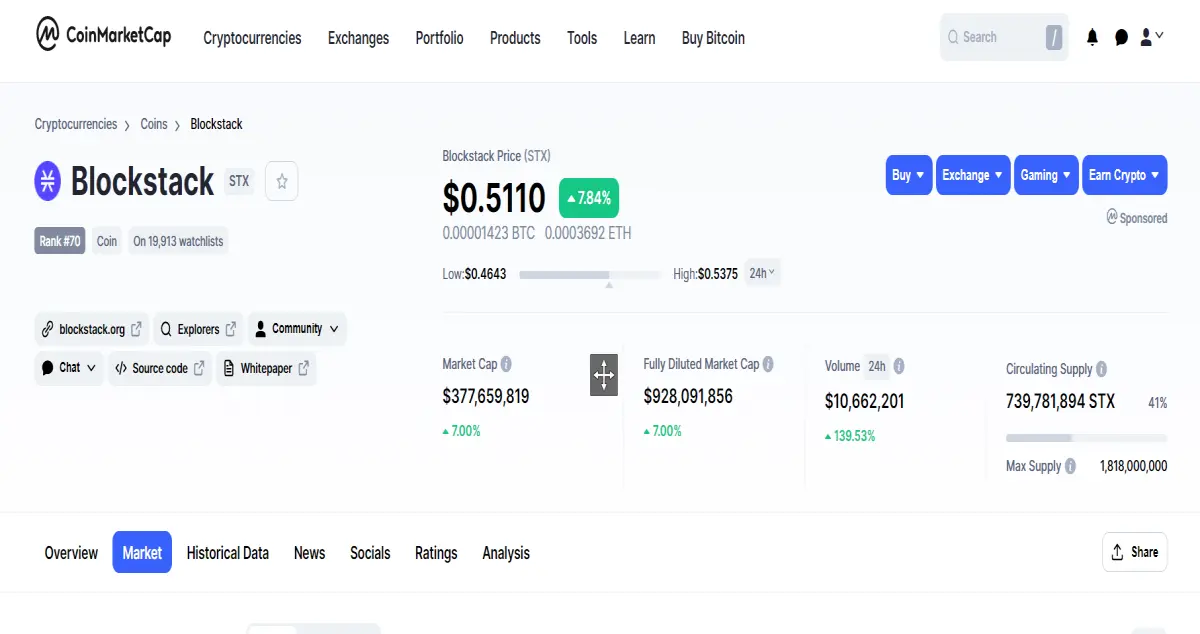Click the Sponsored label icon

coord(1112,217)
